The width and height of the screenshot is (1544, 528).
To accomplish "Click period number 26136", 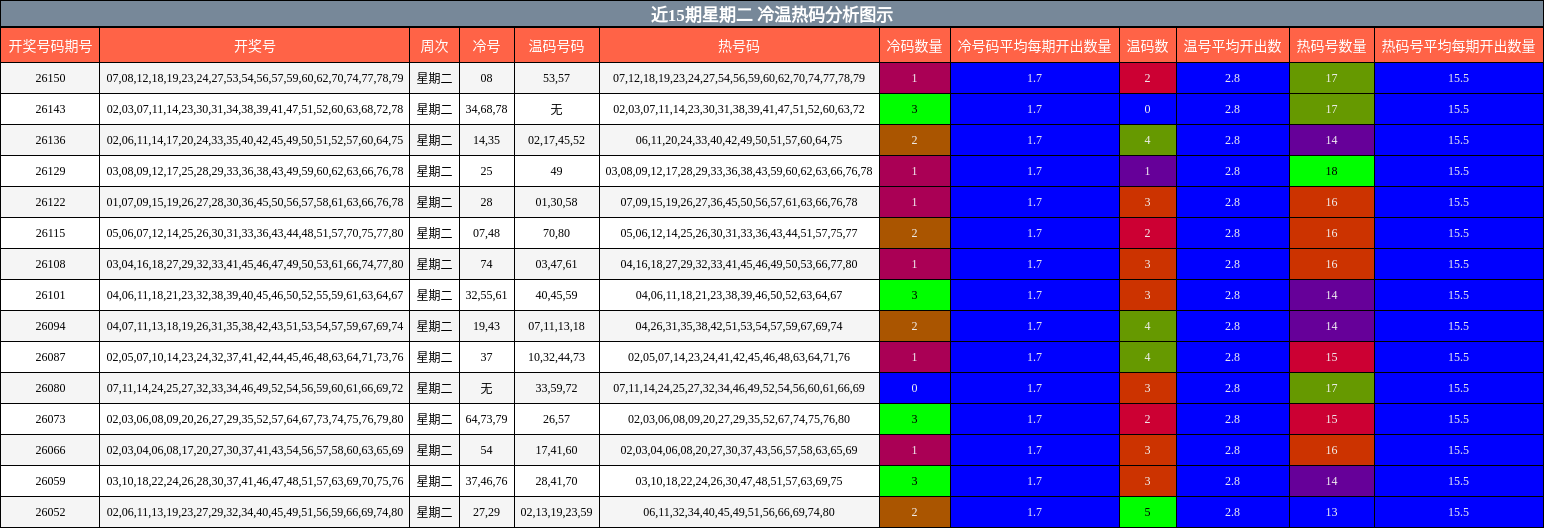I will (x=50, y=140).
